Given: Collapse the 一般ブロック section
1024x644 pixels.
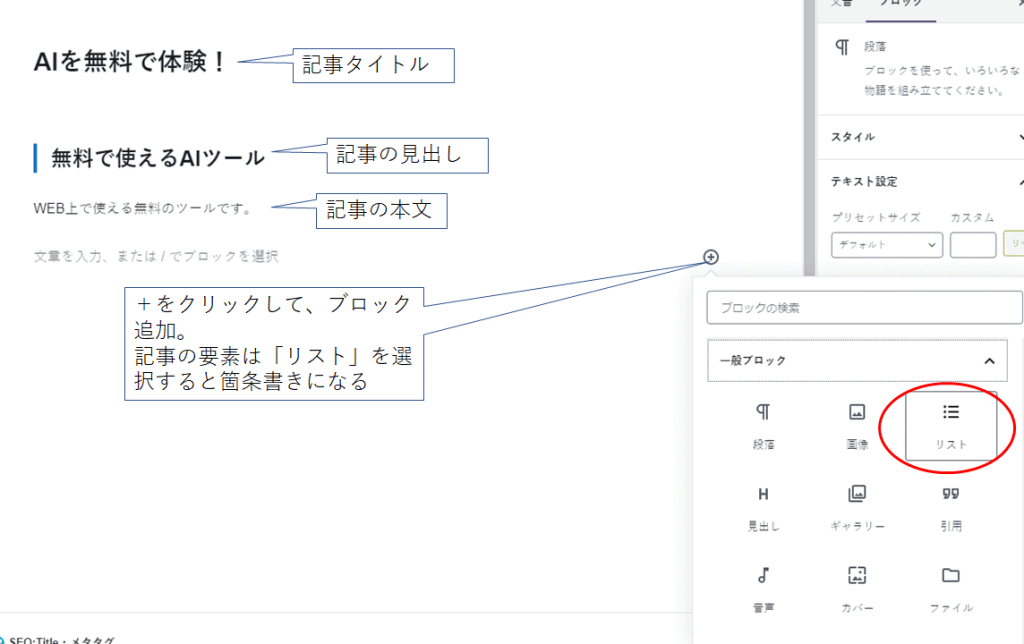Looking at the screenshot, I should click(989, 361).
